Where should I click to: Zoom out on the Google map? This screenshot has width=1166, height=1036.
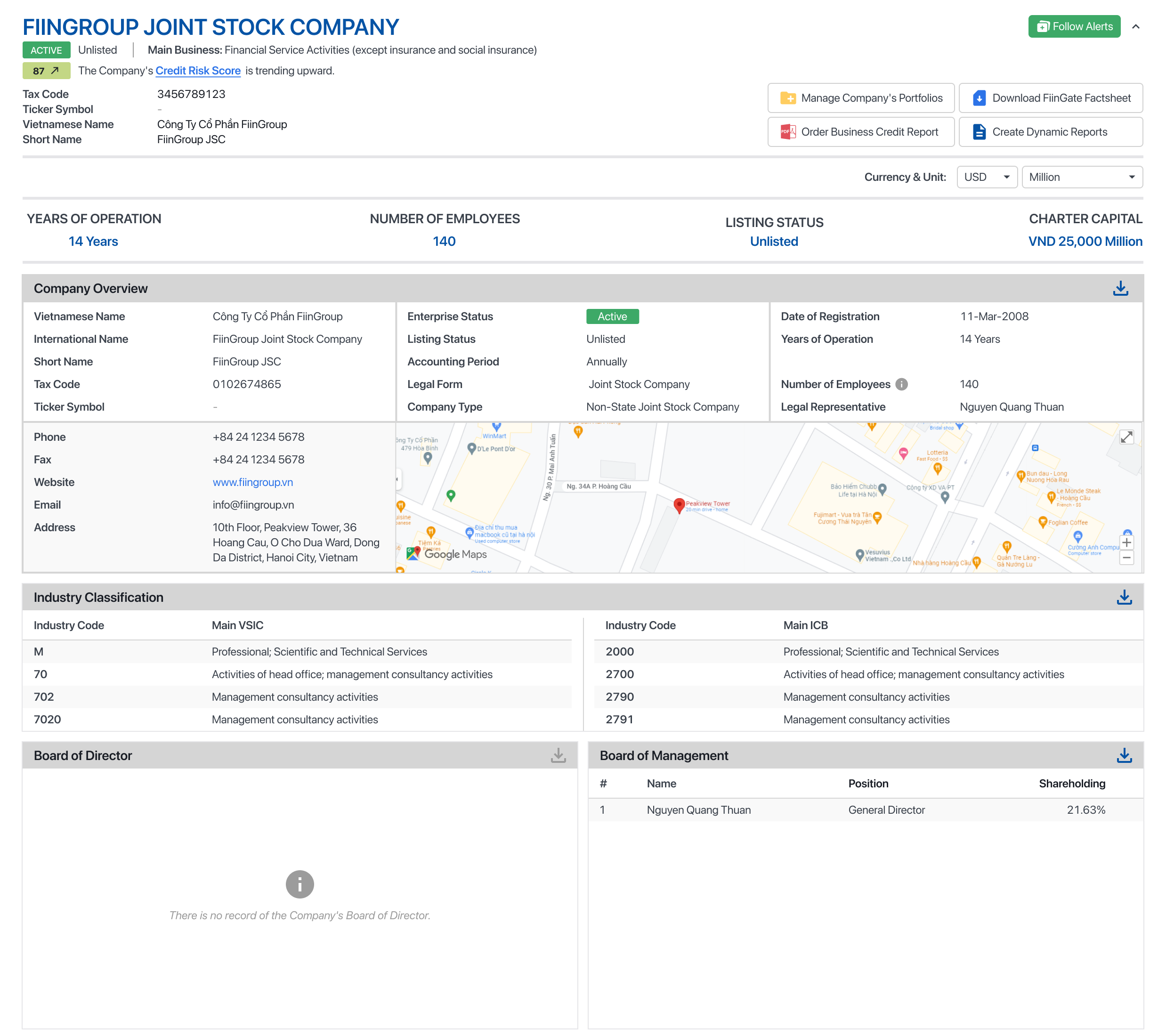(x=1126, y=558)
